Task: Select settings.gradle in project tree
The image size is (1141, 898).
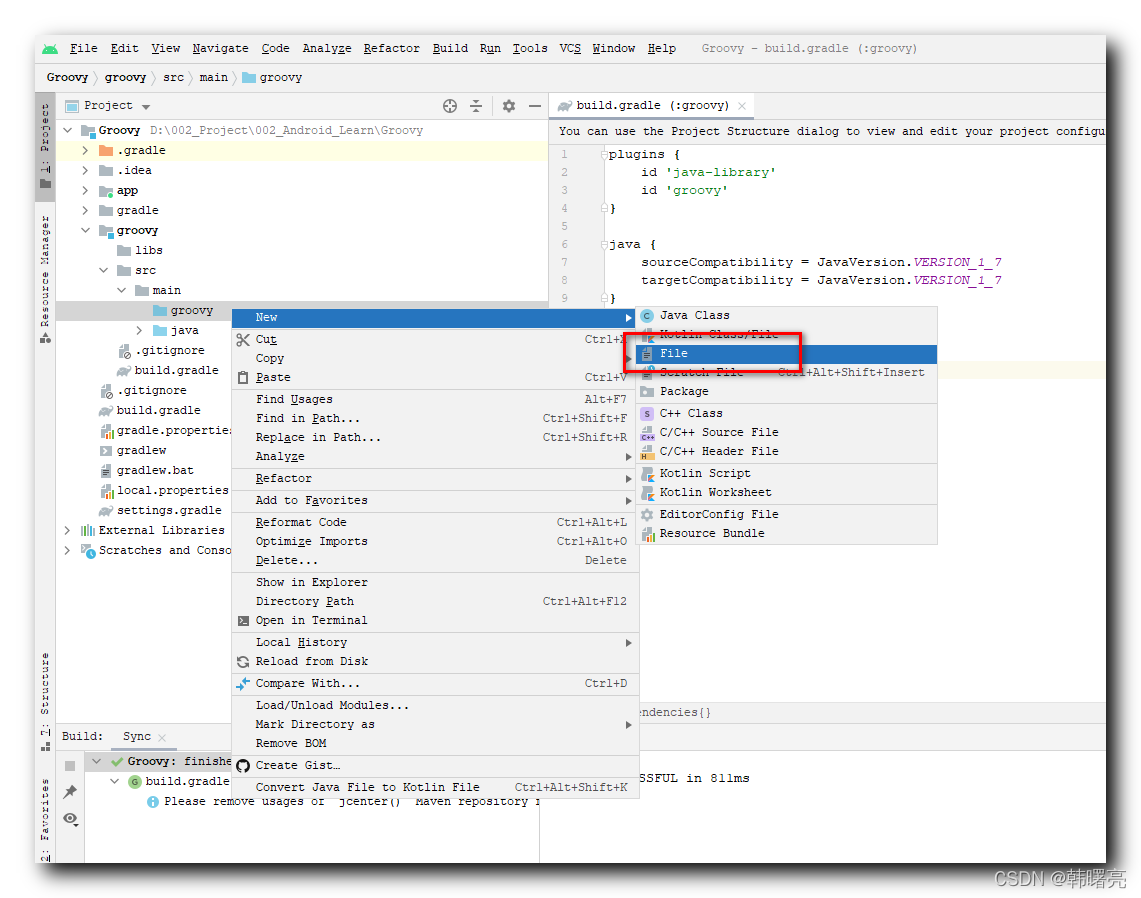Action: 169,511
